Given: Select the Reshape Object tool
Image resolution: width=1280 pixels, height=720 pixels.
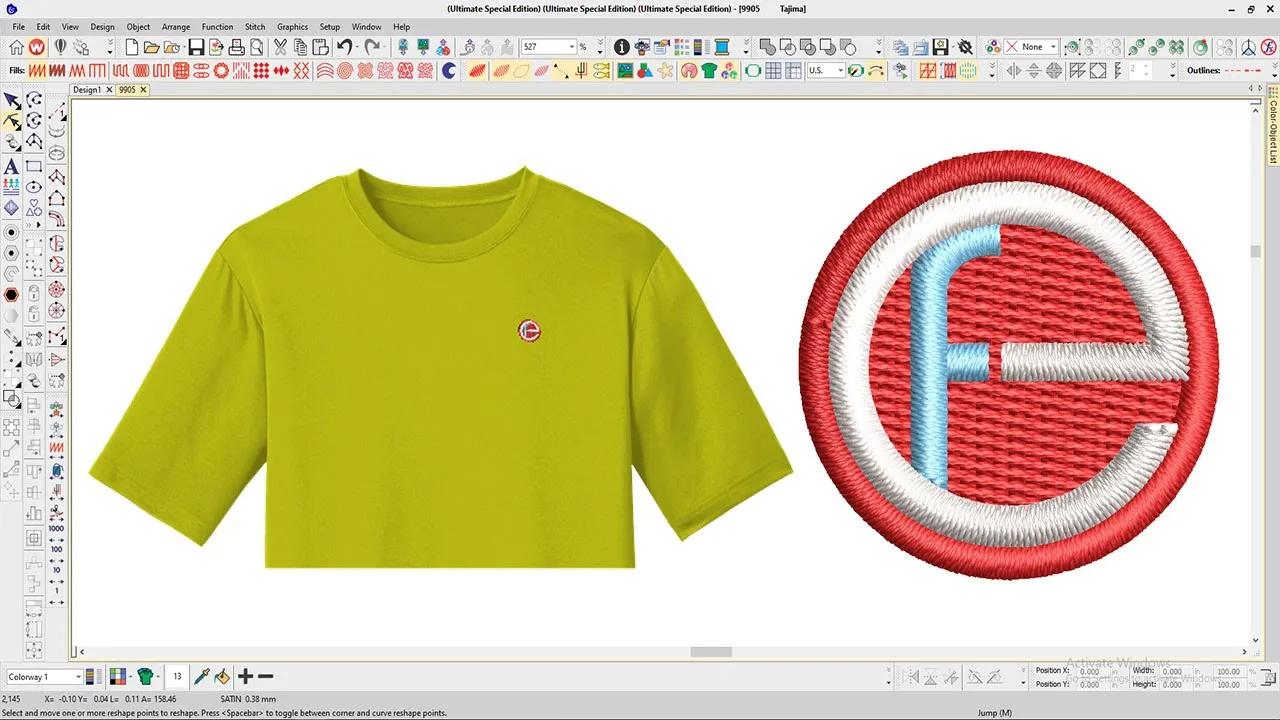Looking at the screenshot, I should (x=12, y=121).
